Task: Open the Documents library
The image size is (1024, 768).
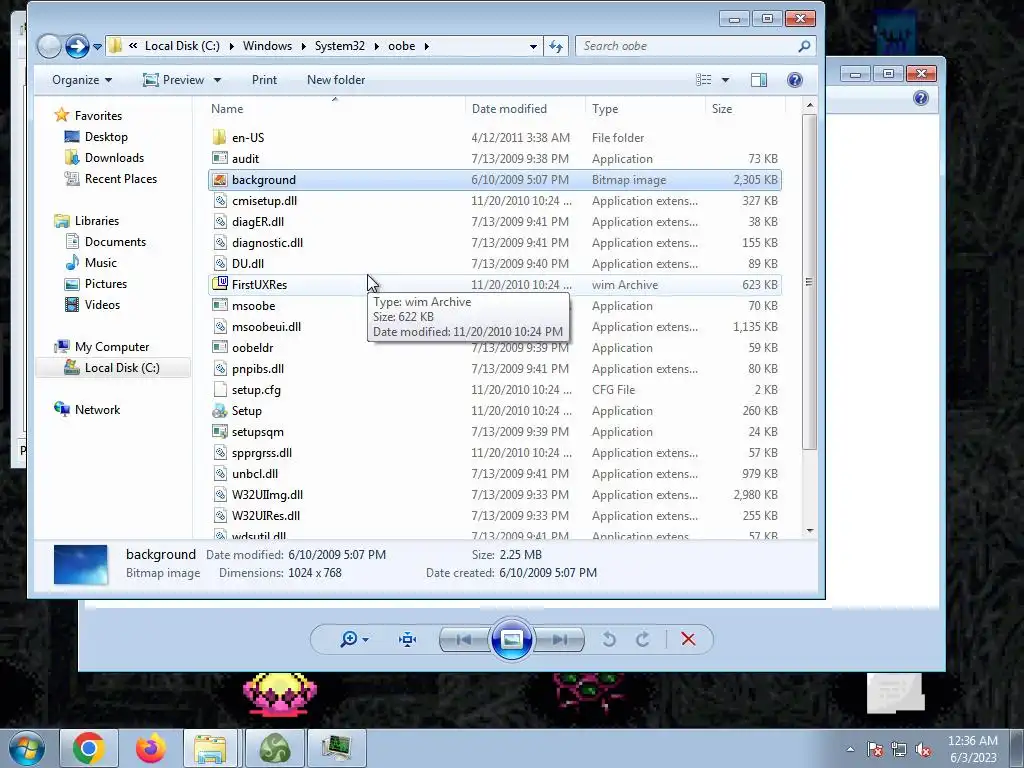Action: 115,242
